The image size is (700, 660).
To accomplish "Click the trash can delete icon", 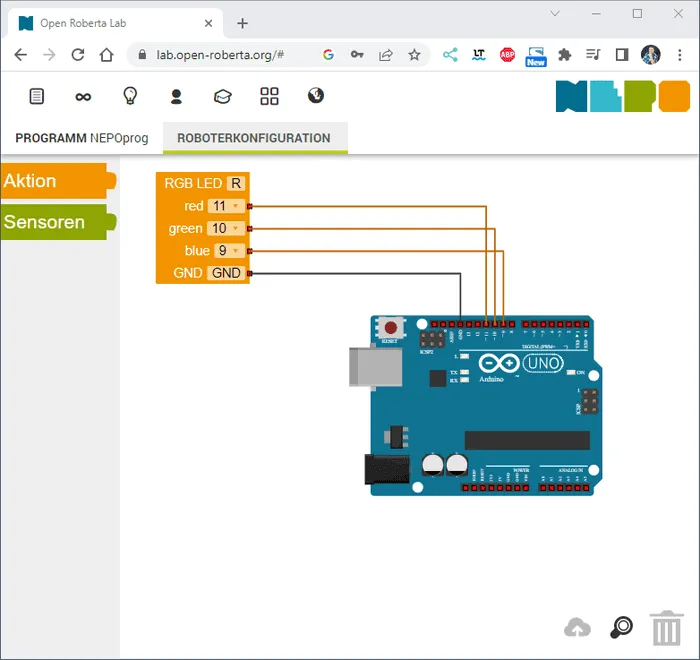I will coord(666,628).
